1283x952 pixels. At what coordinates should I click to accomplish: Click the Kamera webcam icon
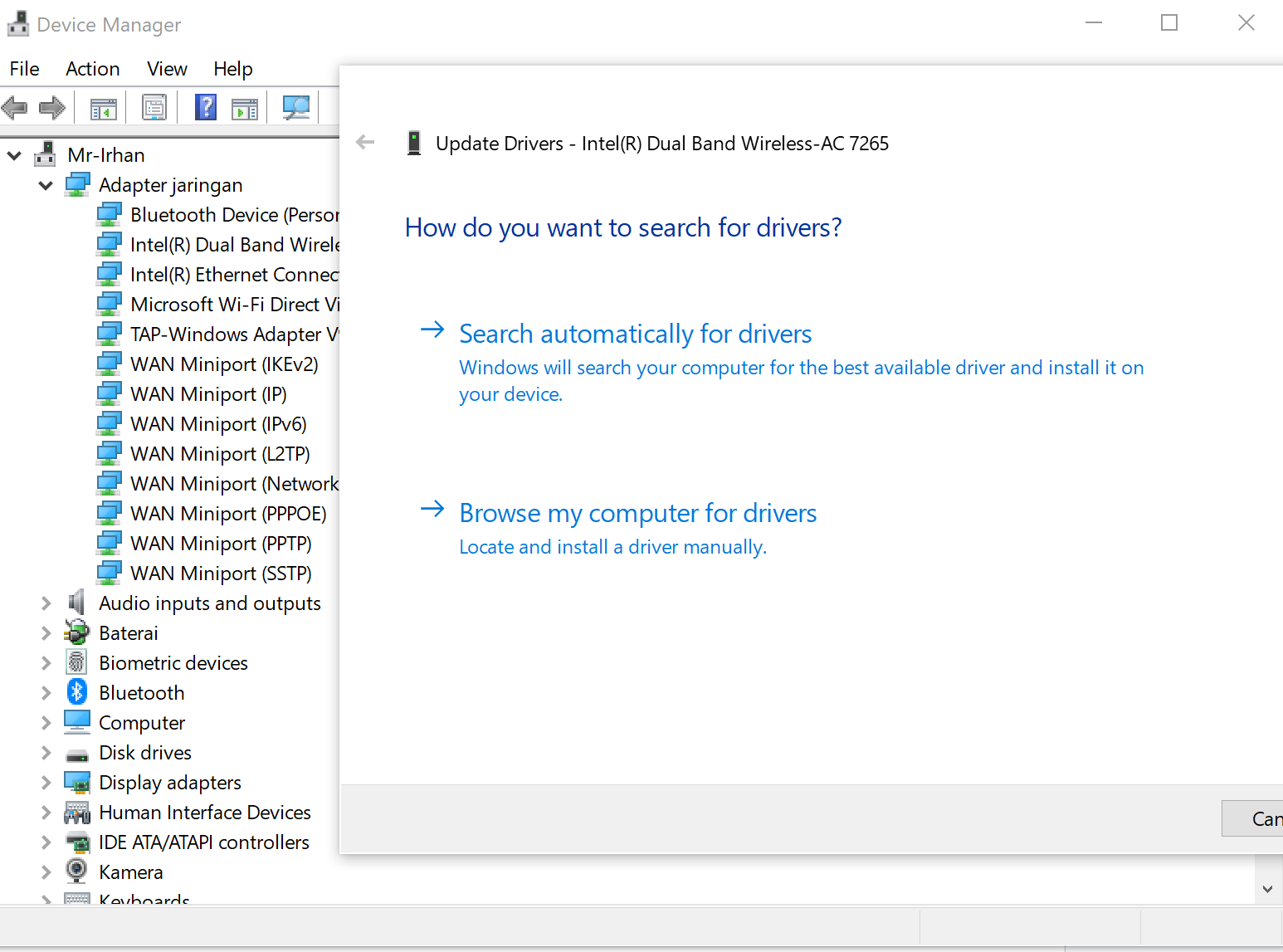77,871
